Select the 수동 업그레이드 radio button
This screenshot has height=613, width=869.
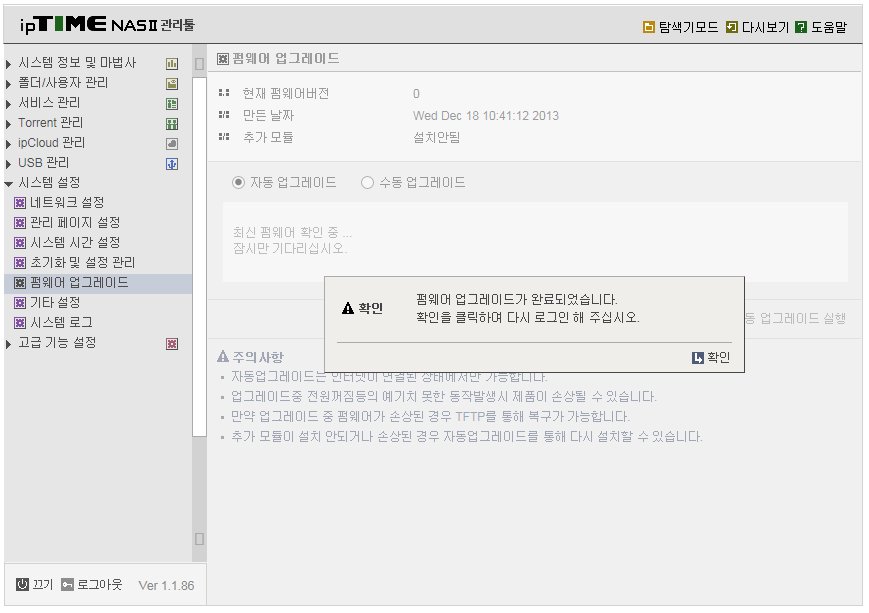pos(367,182)
